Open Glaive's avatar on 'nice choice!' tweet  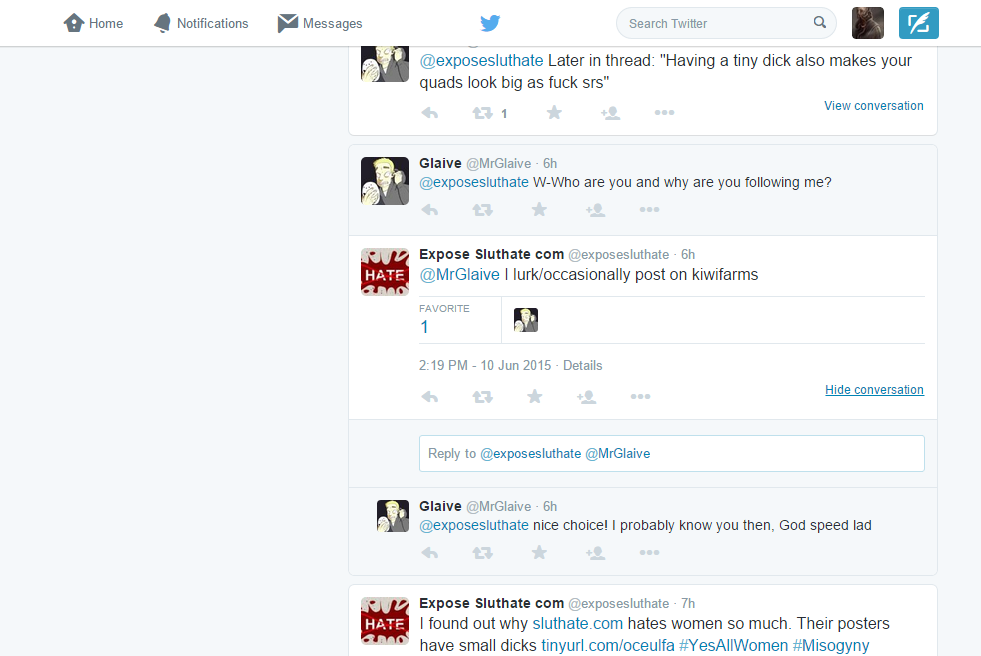coord(392,516)
